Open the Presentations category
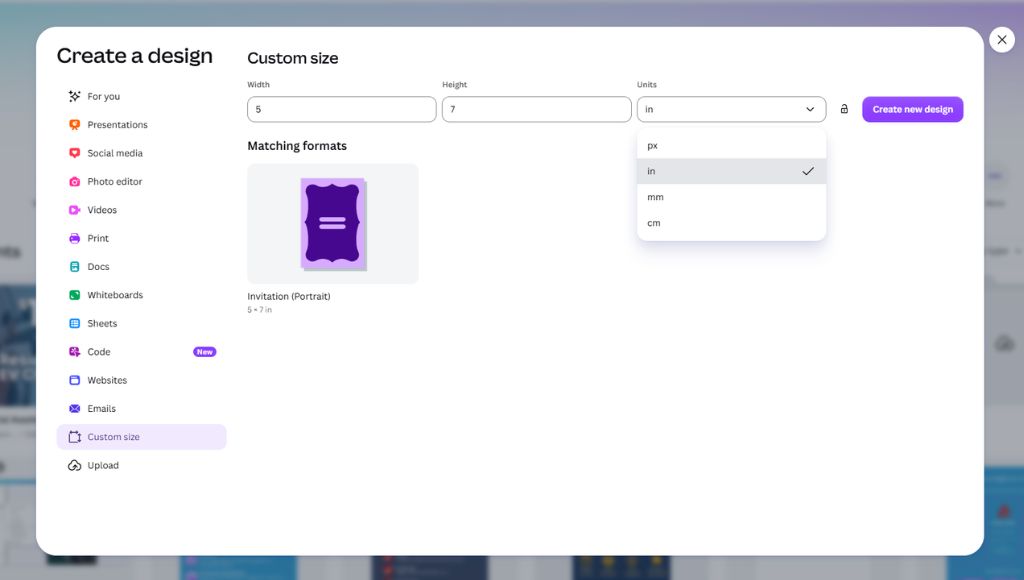1024x580 pixels. pyautogui.click(x=141, y=125)
